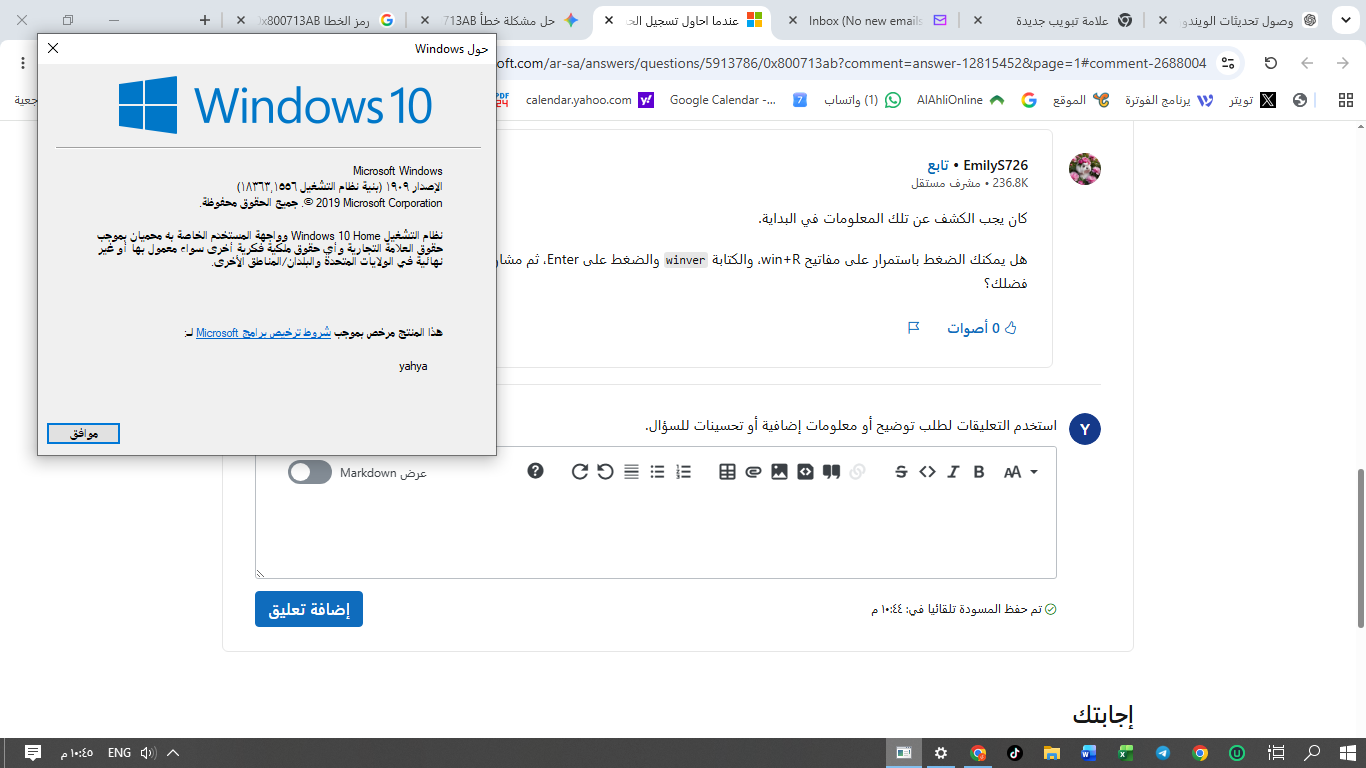
Task: Click the paragraph alignment lines icon in editor
Action: (631, 472)
